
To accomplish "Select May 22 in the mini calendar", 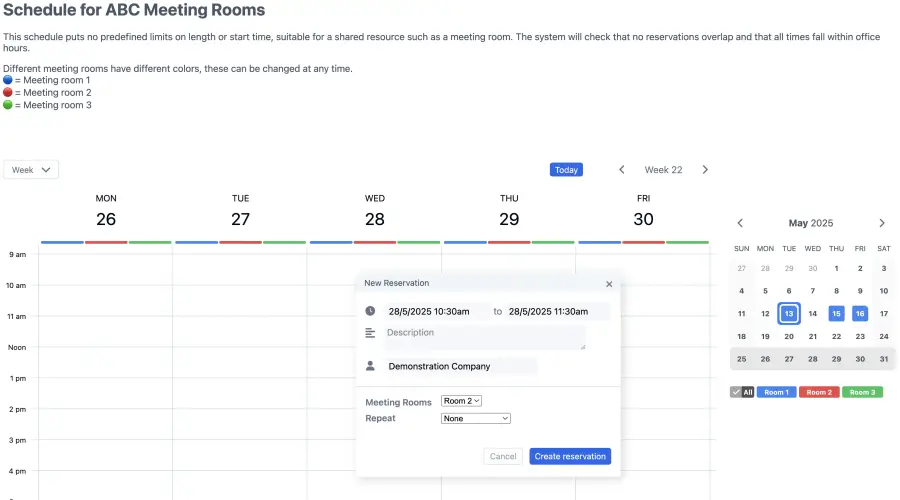I will pyautogui.click(x=836, y=336).
